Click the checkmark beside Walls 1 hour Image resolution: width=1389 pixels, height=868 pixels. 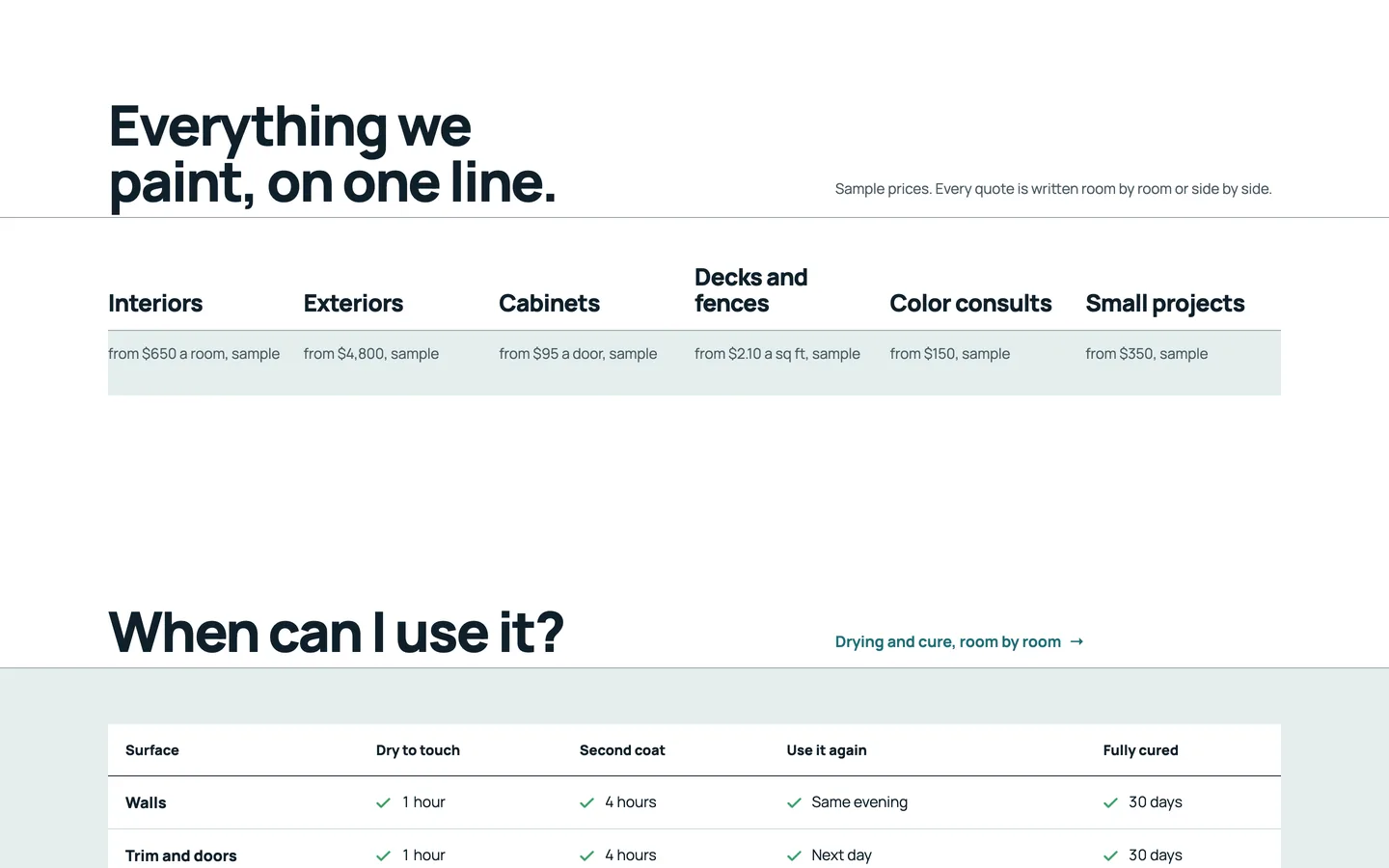coord(383,802)
